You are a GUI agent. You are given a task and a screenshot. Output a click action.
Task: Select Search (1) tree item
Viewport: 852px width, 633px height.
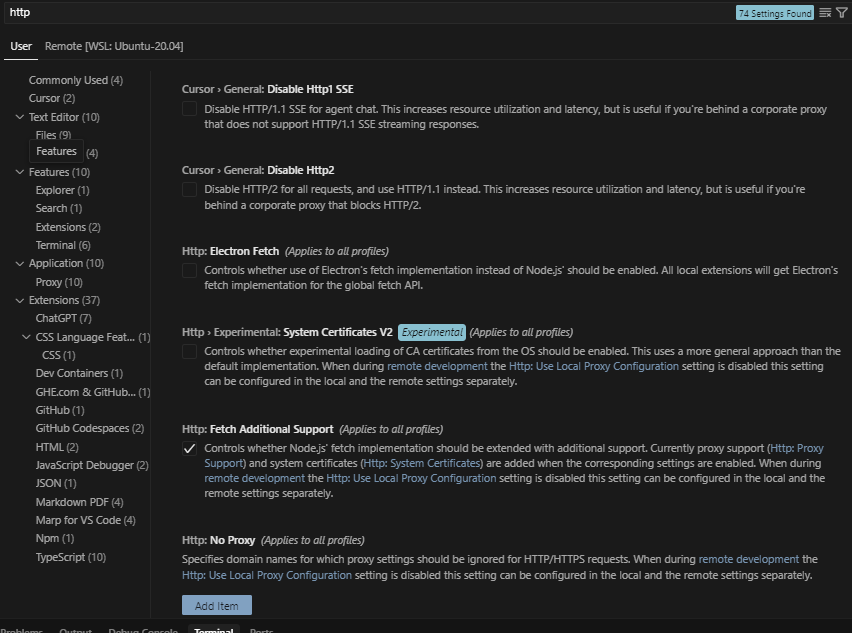pyautogui.click(x=59, y=208)
